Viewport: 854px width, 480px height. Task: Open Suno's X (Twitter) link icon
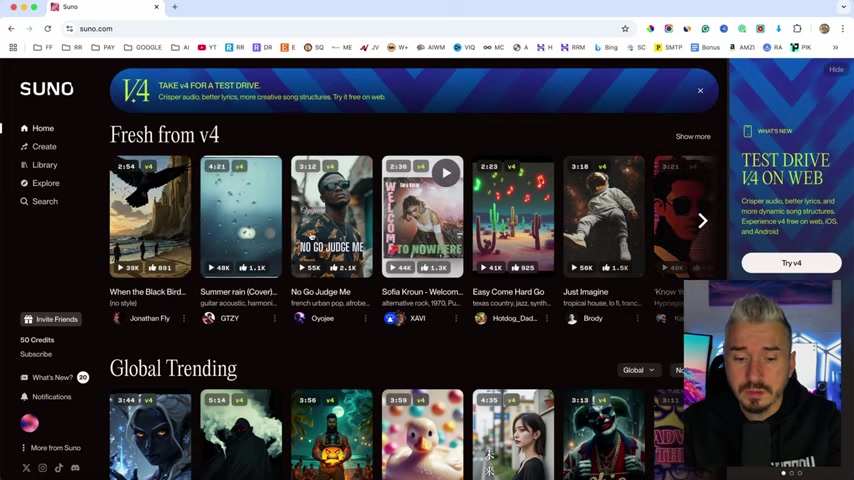click(26, 468)
